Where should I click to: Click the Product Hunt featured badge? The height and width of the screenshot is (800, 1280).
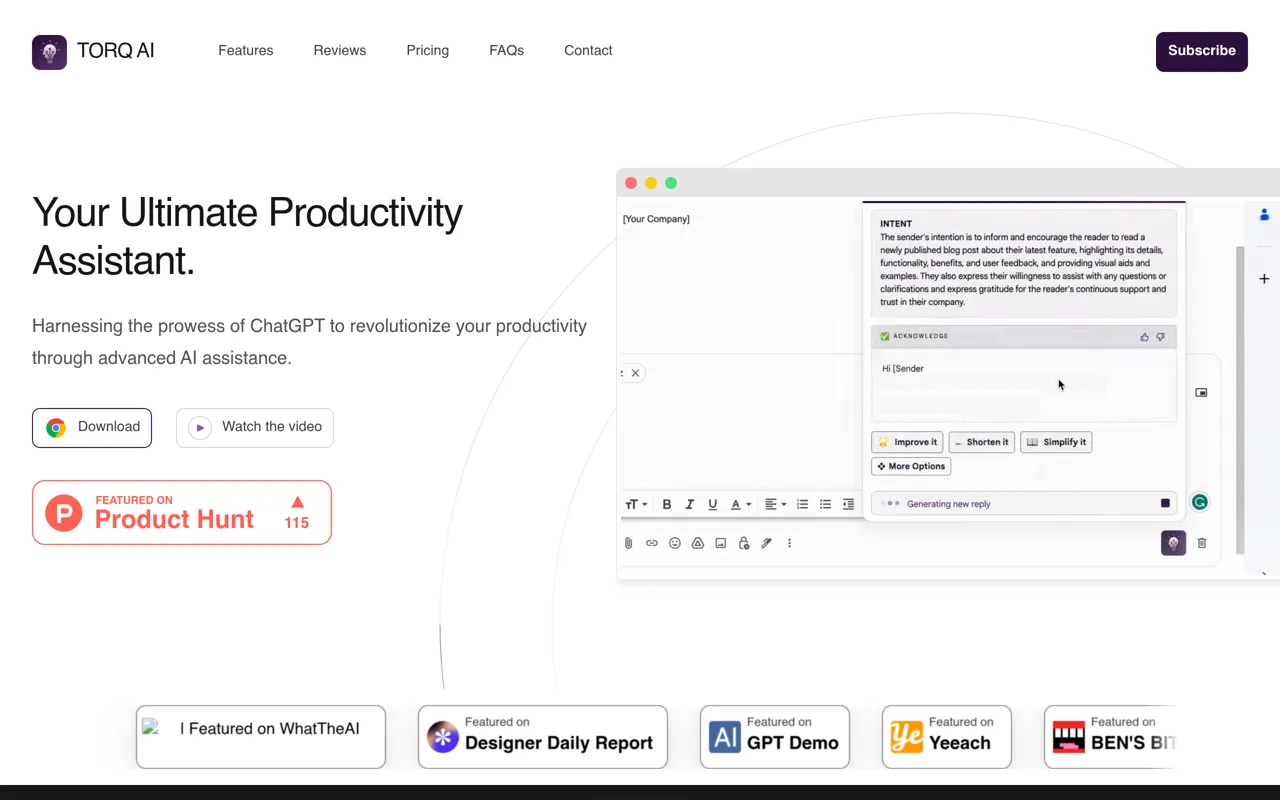click(182, 513)
